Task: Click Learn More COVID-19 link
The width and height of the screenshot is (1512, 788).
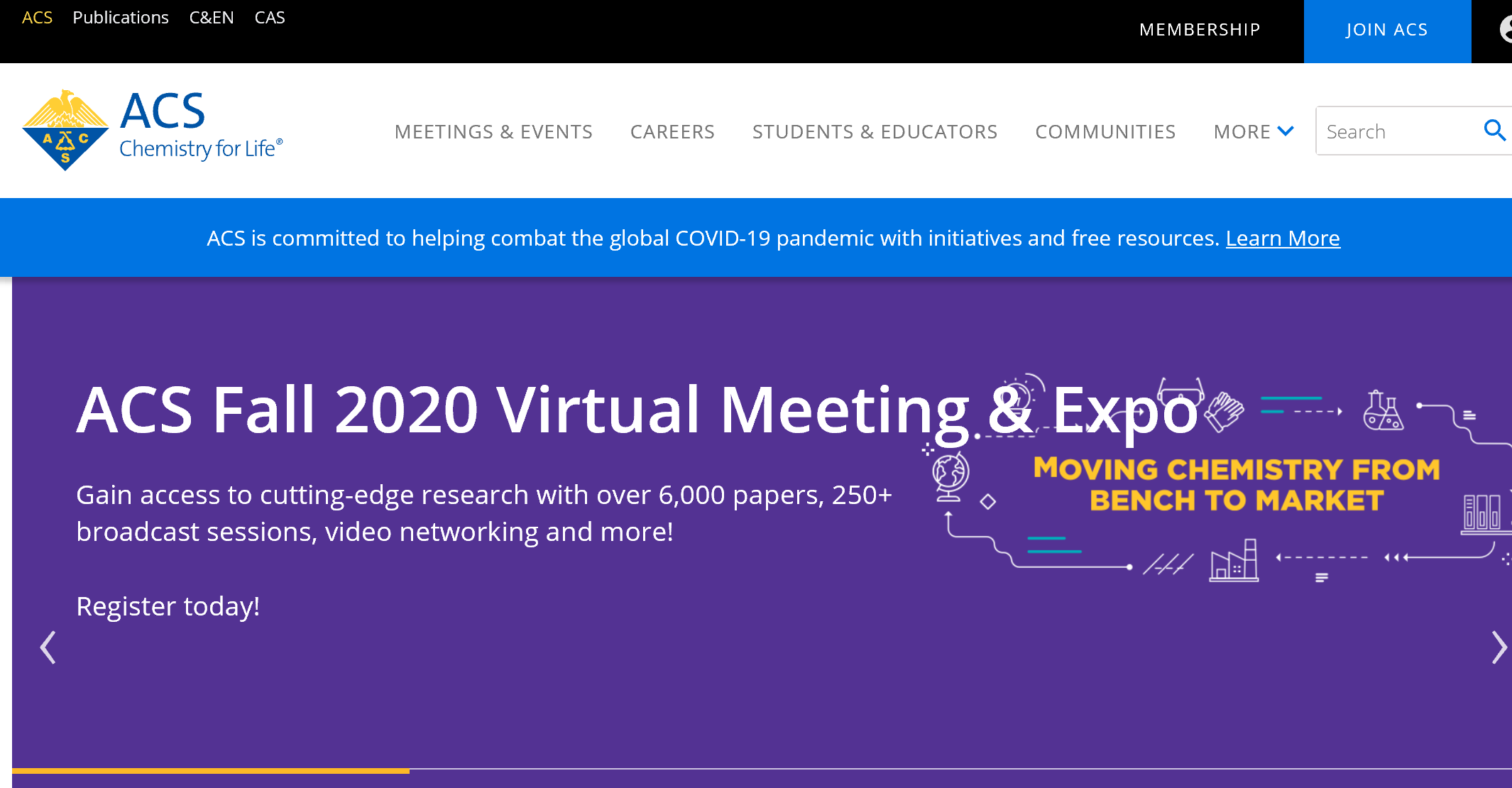Action: 1283,238
